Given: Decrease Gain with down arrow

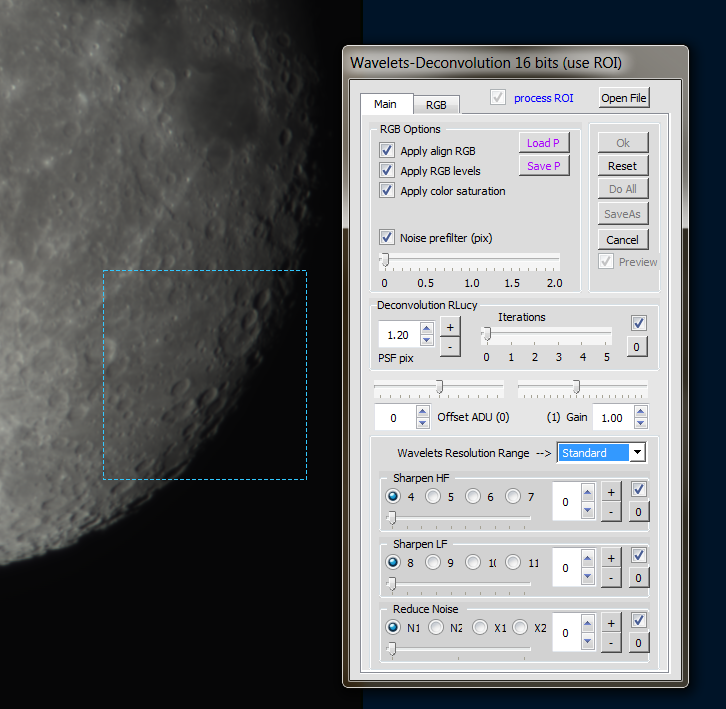Looking at the screenshot, I should tap(641, 423).
